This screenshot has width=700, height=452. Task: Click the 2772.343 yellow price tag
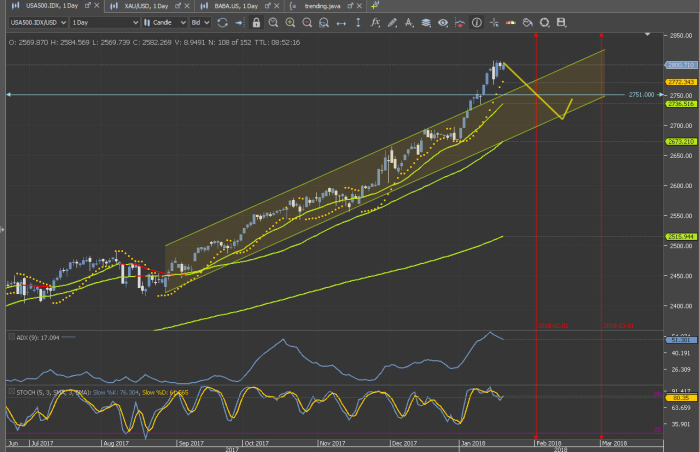click(x=680, y=82)
